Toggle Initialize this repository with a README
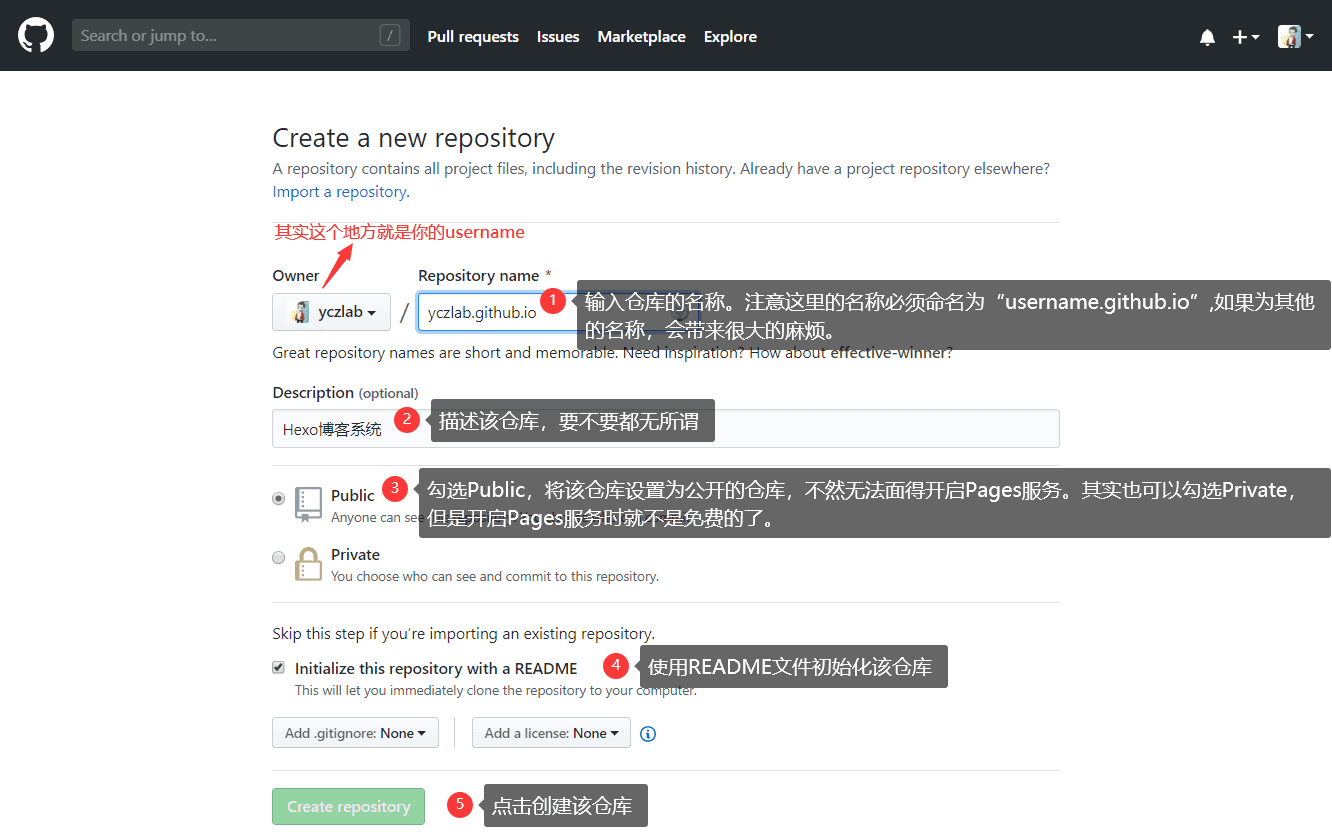Viewport: 1332px width, 837px height. click(279, 667)
